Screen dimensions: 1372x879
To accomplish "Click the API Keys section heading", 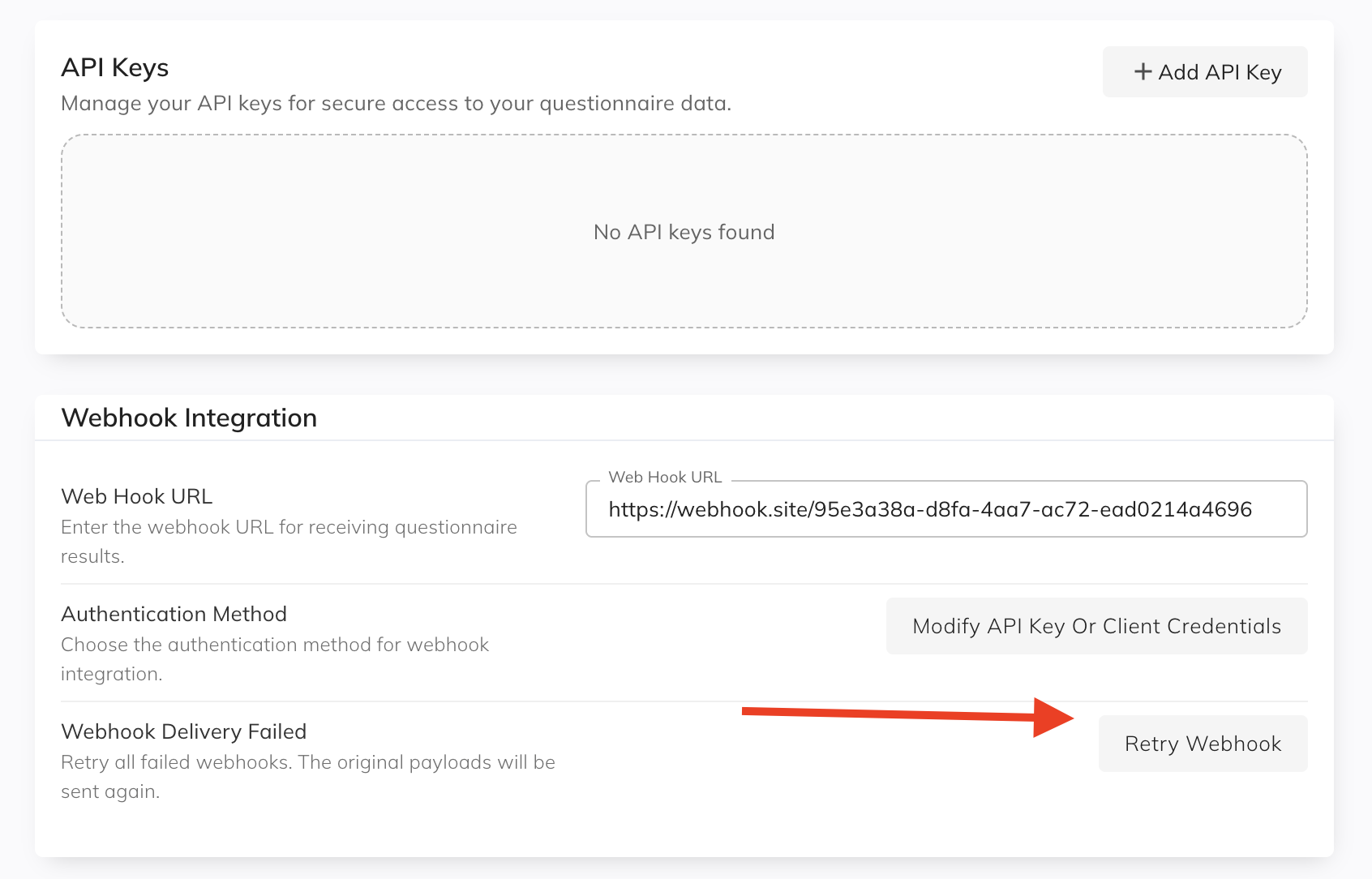I will coord(115,67).
